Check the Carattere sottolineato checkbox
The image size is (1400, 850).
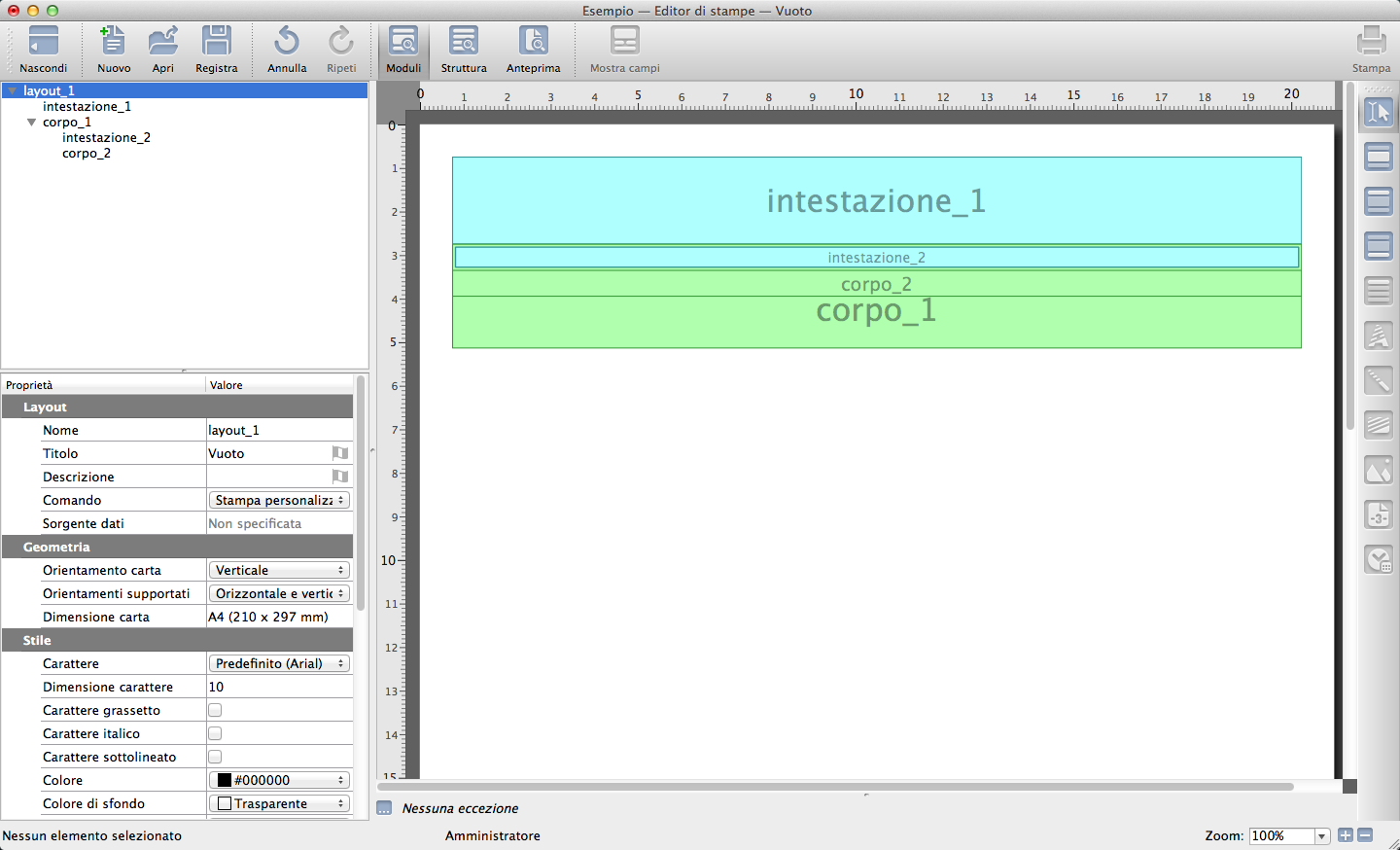tap(215, 757)
